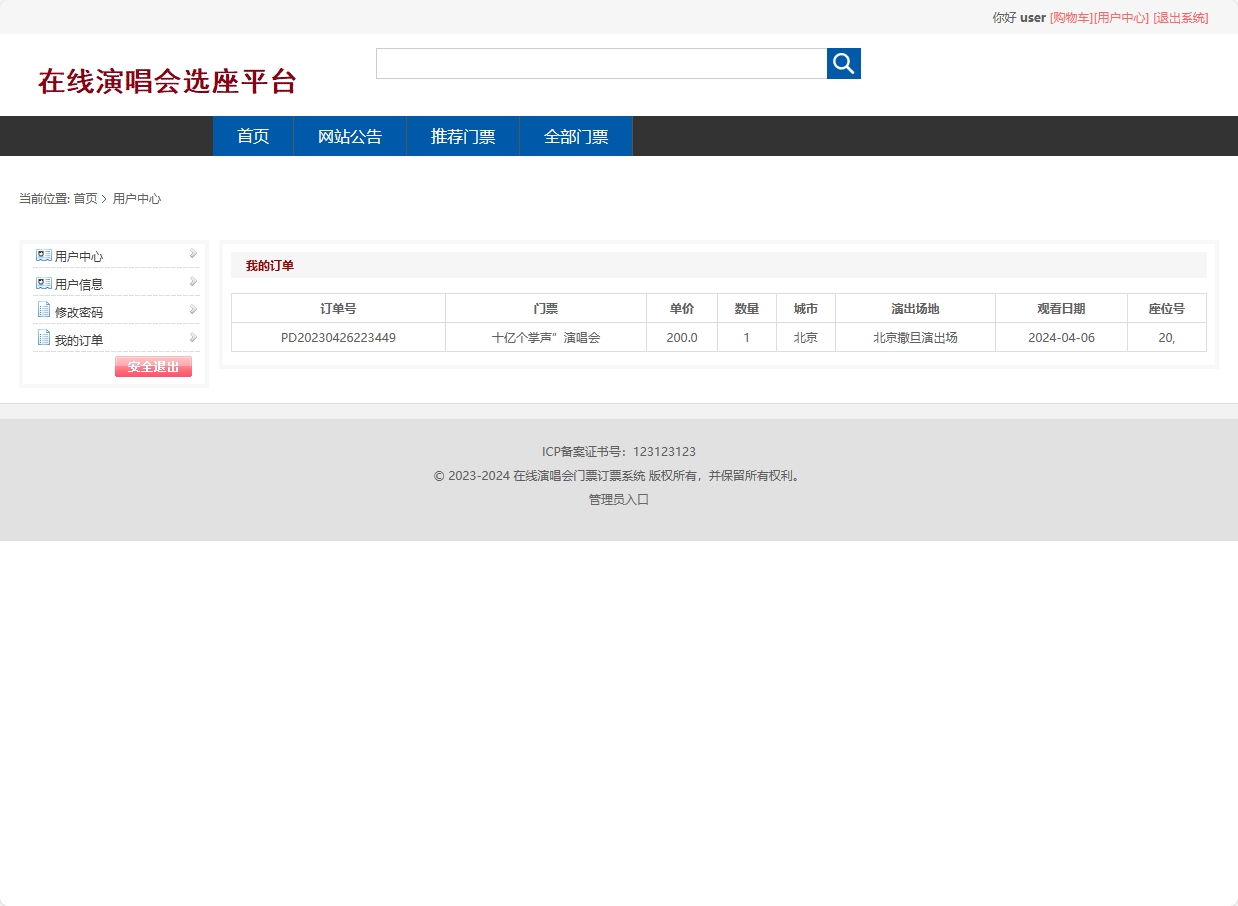Open the 购物车 link in header

[x=1068, y=17]
